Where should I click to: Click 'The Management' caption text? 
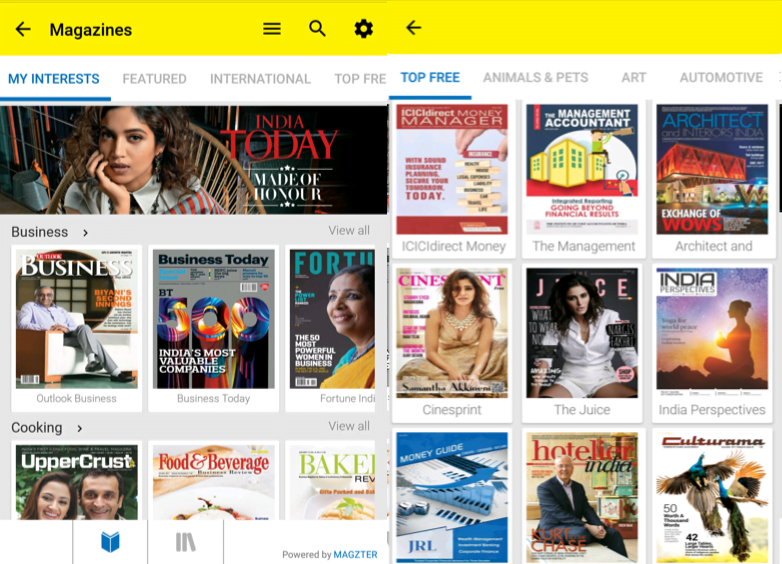[x=584, y=246]
